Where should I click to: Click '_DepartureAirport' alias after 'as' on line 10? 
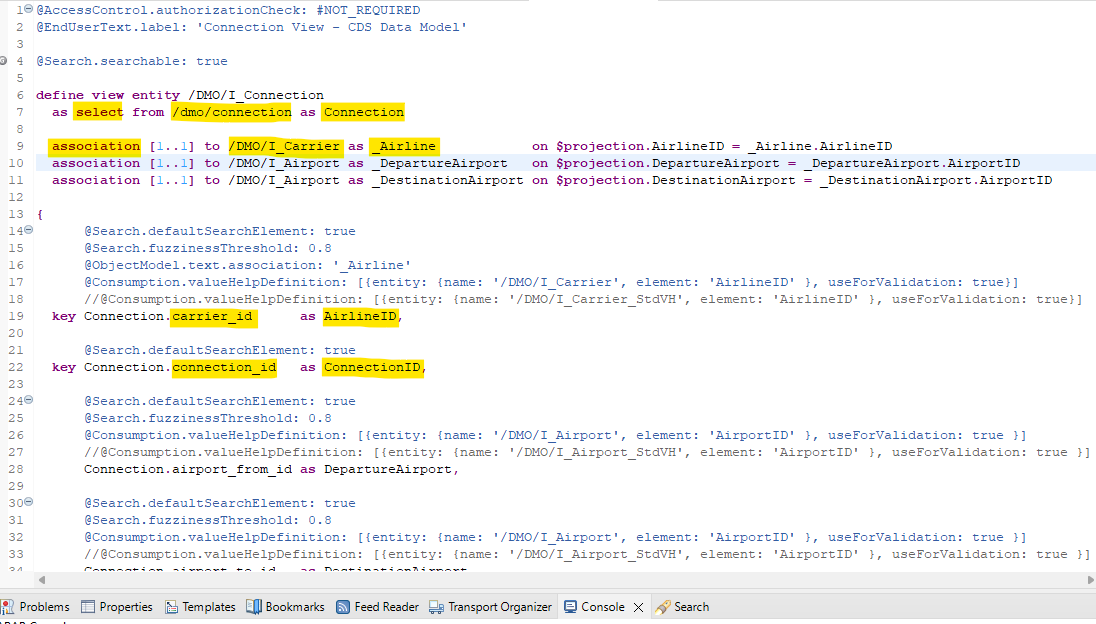440,164
